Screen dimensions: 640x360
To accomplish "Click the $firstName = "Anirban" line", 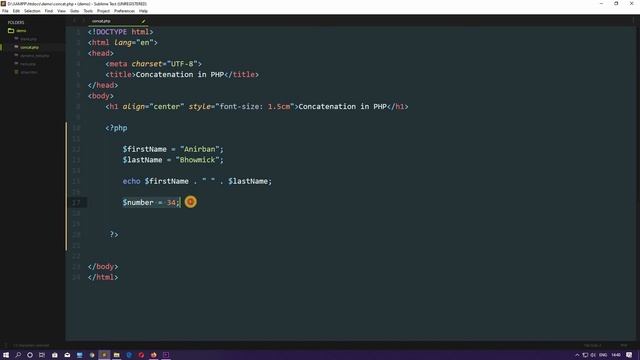I will [x=173, y=149].
